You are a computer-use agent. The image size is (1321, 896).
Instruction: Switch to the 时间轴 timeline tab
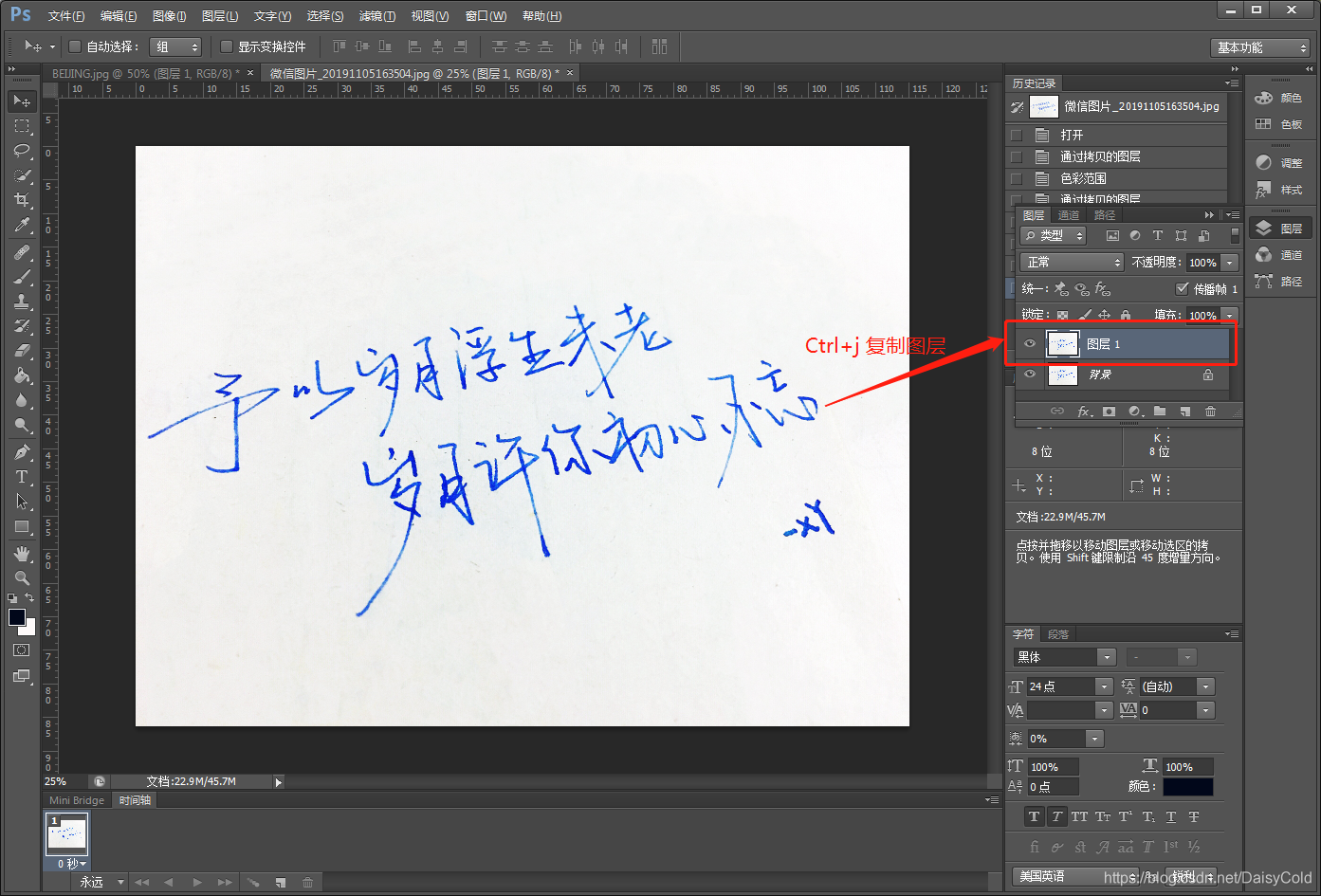tap(134, 800)
